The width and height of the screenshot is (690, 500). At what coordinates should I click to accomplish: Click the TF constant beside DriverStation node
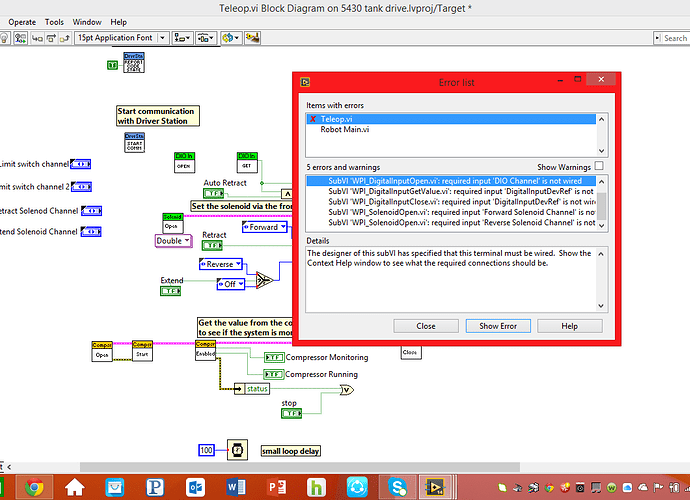(x=113, y=65)
